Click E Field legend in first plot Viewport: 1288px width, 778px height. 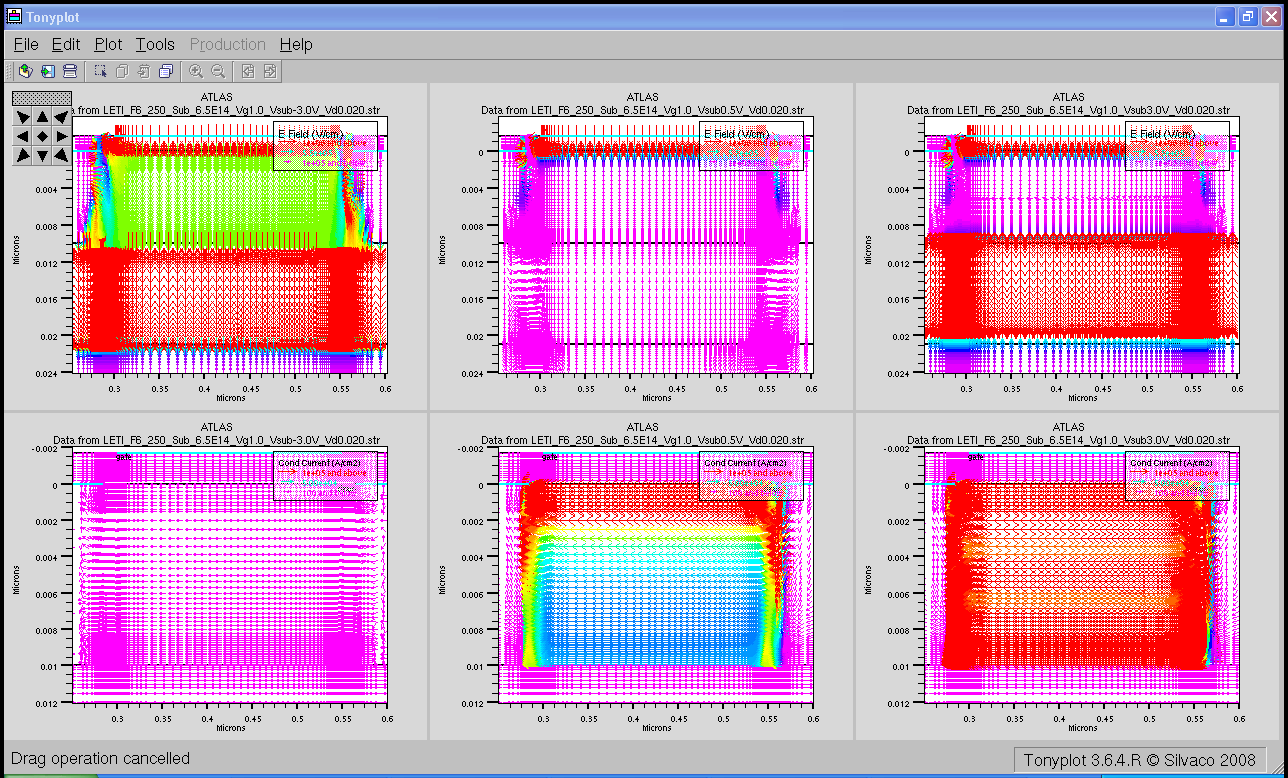click(x=324, y=146)
